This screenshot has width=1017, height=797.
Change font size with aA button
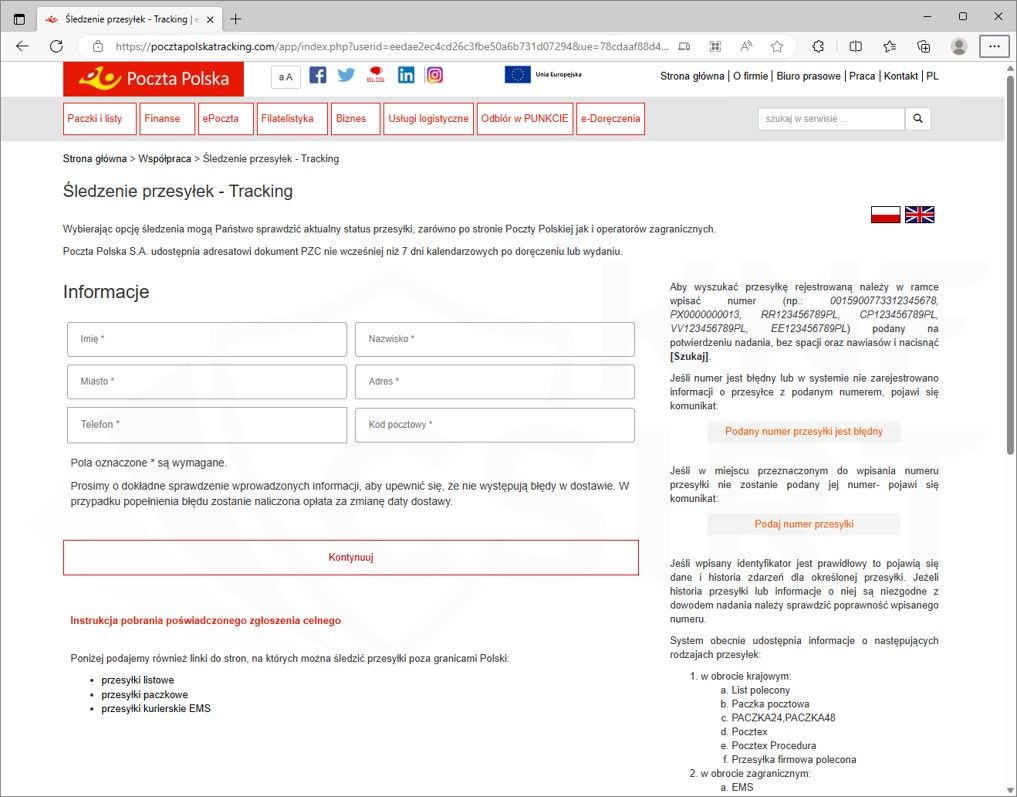coord(285,77)
